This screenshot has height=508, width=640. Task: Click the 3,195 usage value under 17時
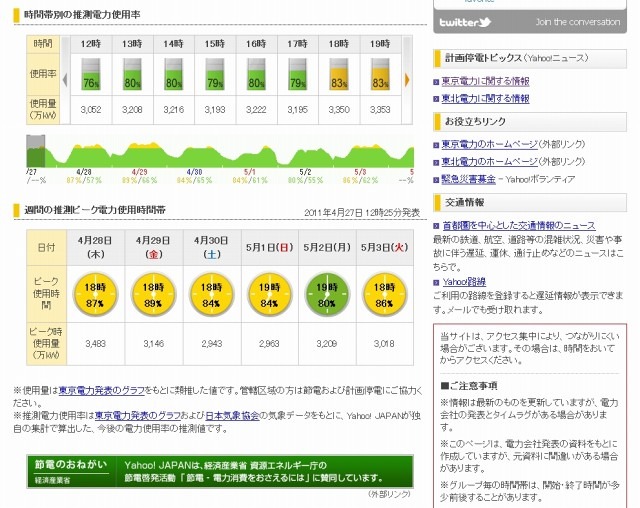coord(298,110)
